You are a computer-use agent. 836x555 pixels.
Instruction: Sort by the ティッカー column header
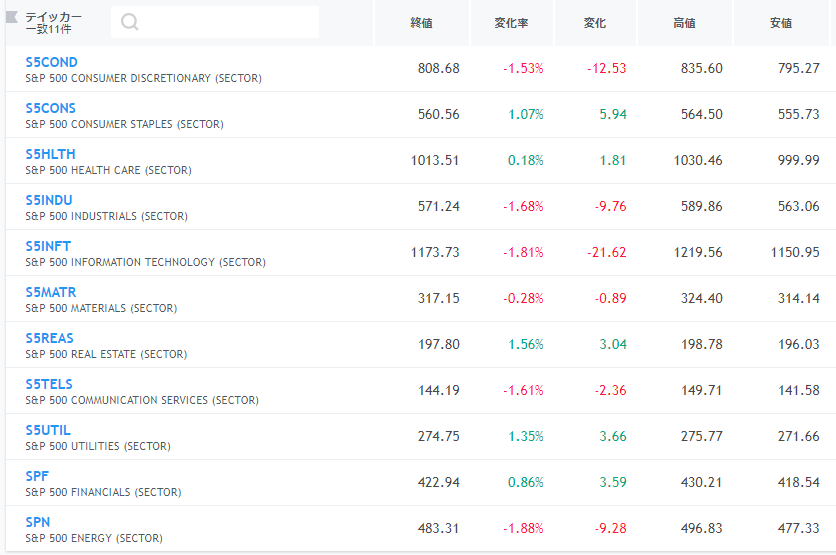click(x=53, y=17)
